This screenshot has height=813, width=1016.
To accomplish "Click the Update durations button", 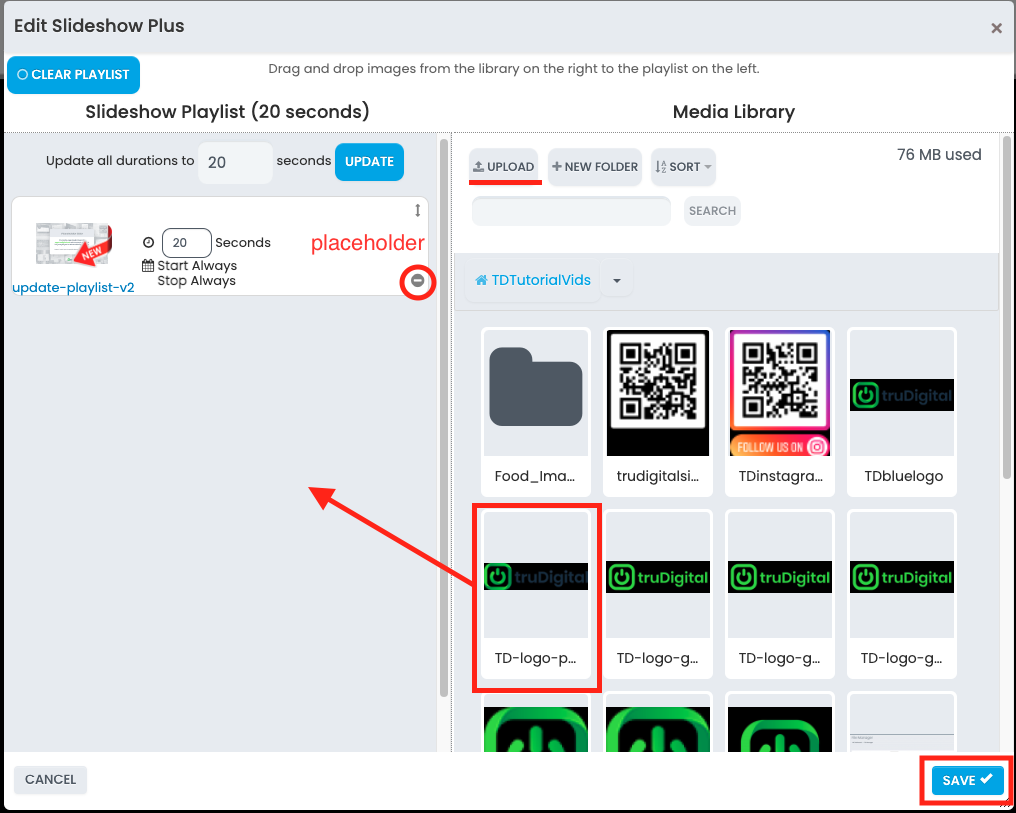I will (369, 162).
